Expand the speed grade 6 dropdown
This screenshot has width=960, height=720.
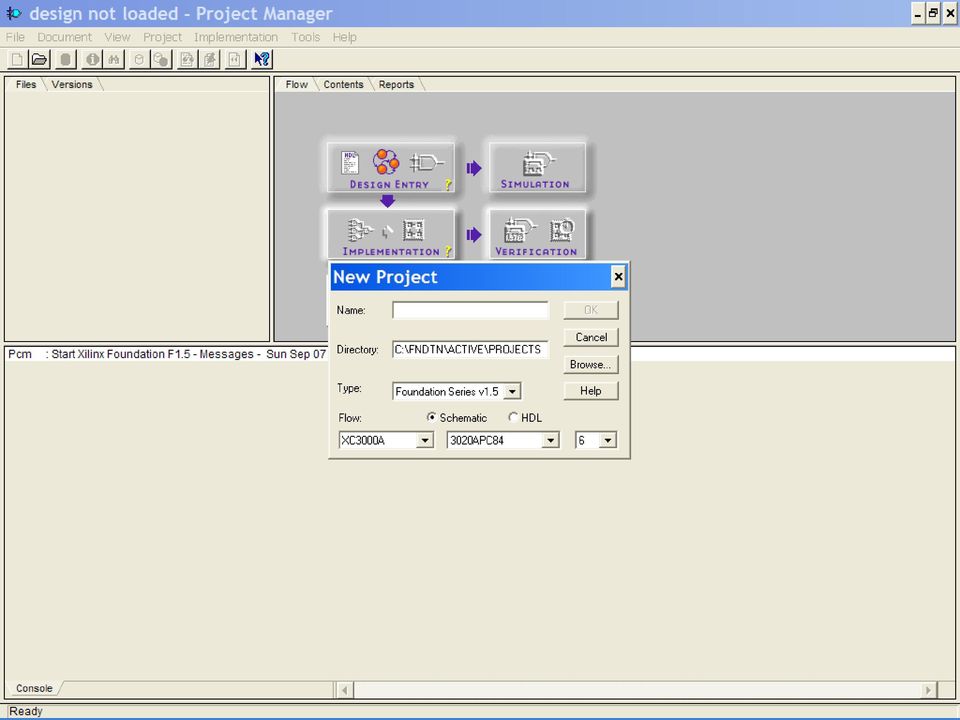(x=607, y=440)
